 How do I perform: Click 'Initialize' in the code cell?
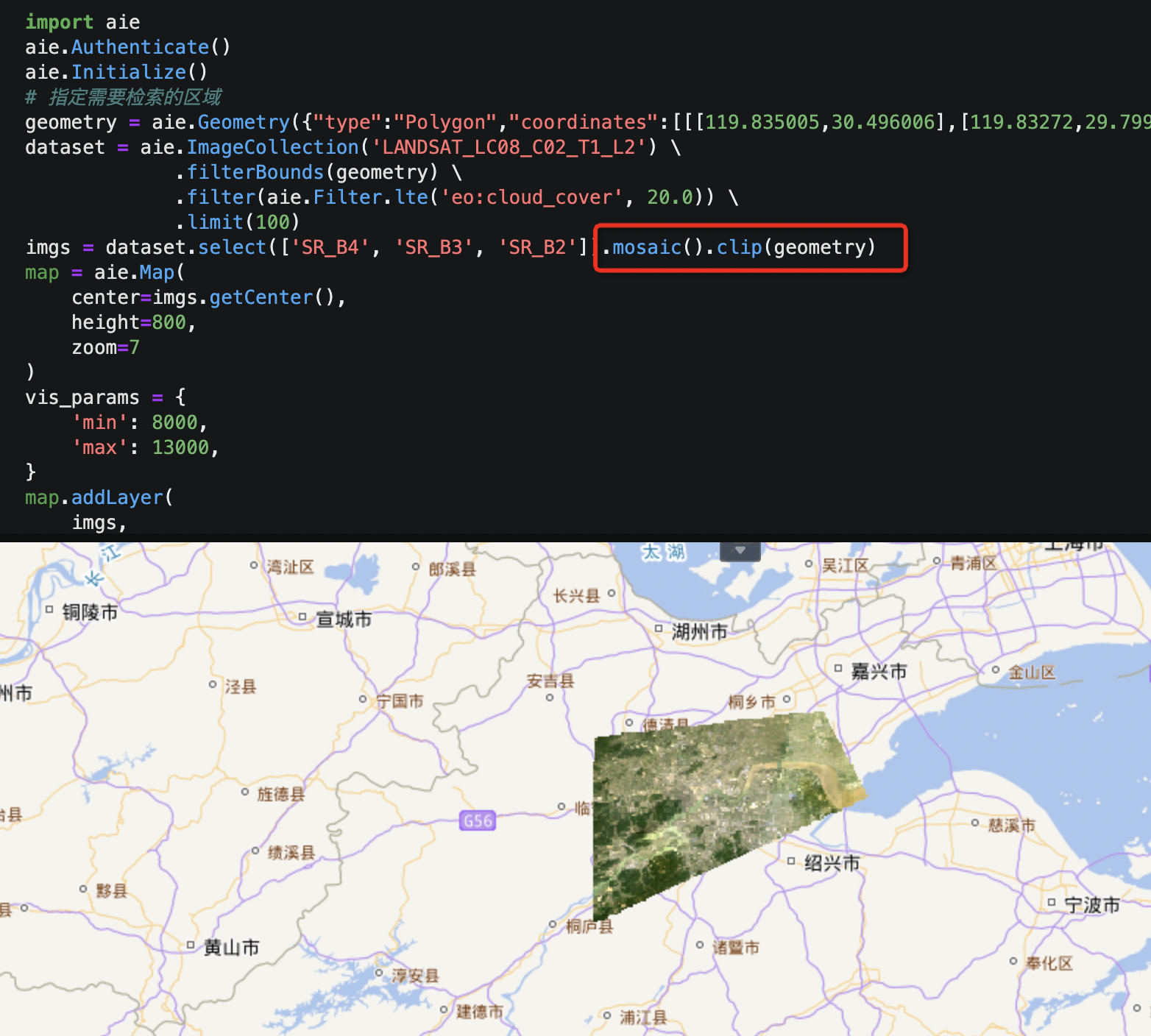coord(129,72)
